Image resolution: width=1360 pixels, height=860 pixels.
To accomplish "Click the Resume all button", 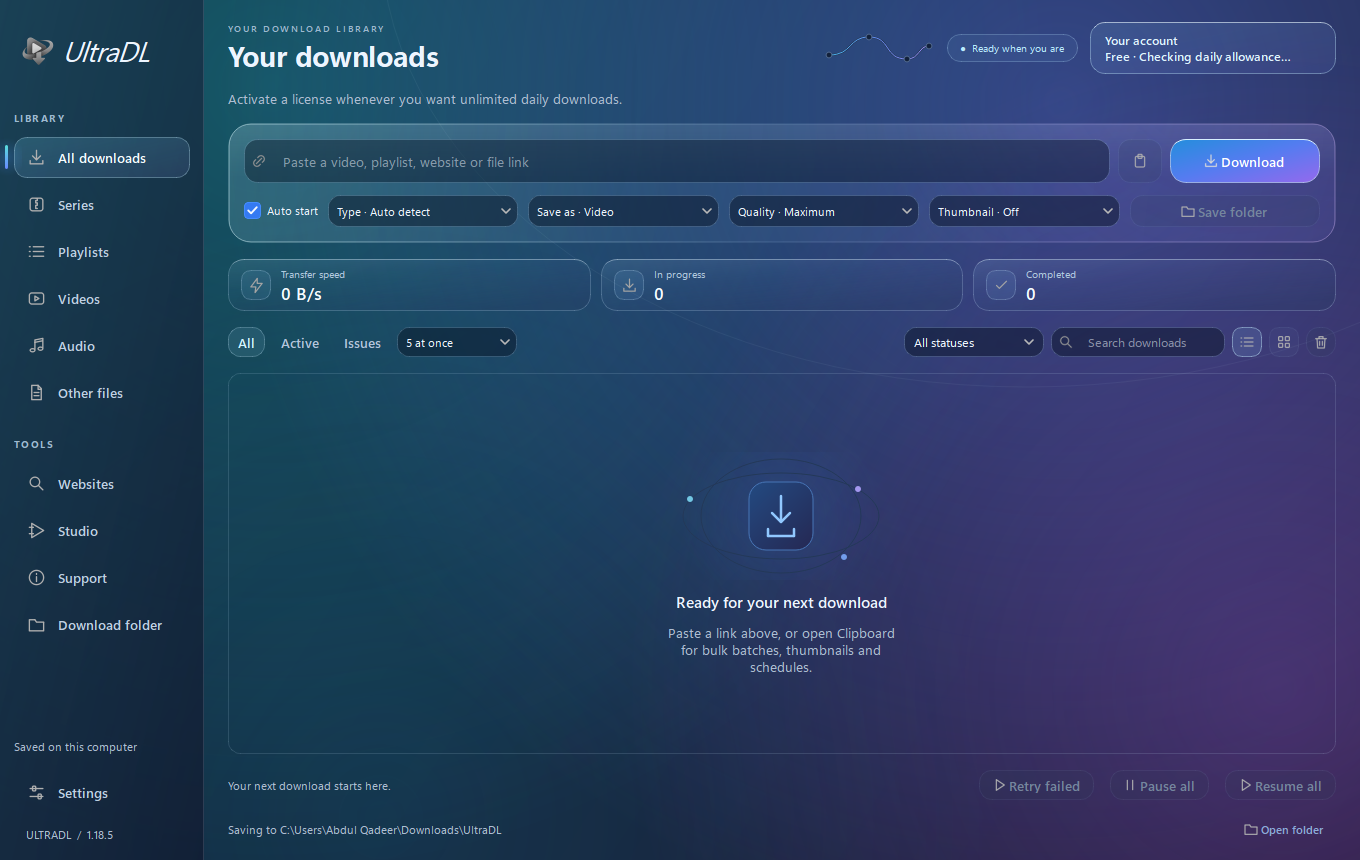I will (1281, 785).
